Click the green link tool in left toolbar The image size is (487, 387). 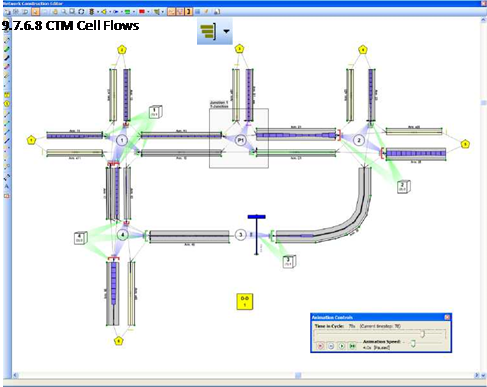tap(7, 49)
